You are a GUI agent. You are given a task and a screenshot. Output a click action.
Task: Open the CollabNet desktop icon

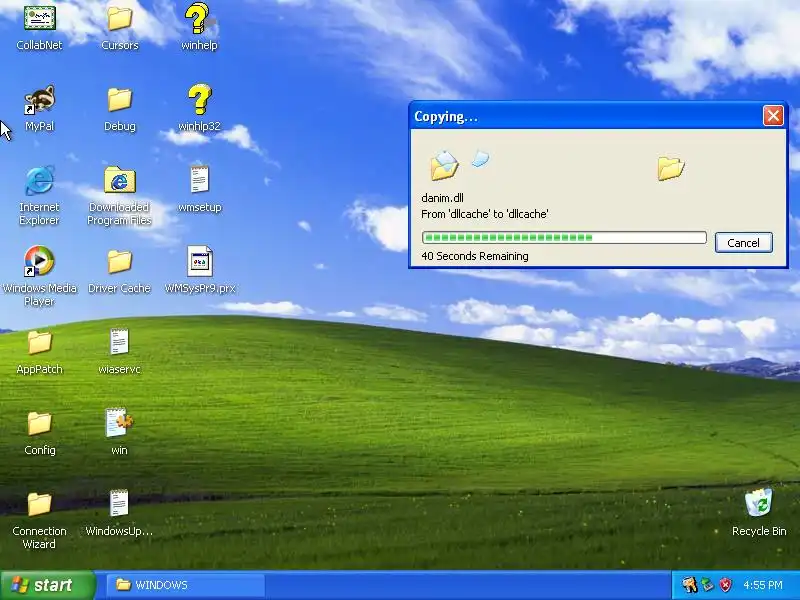click(39, 18)
